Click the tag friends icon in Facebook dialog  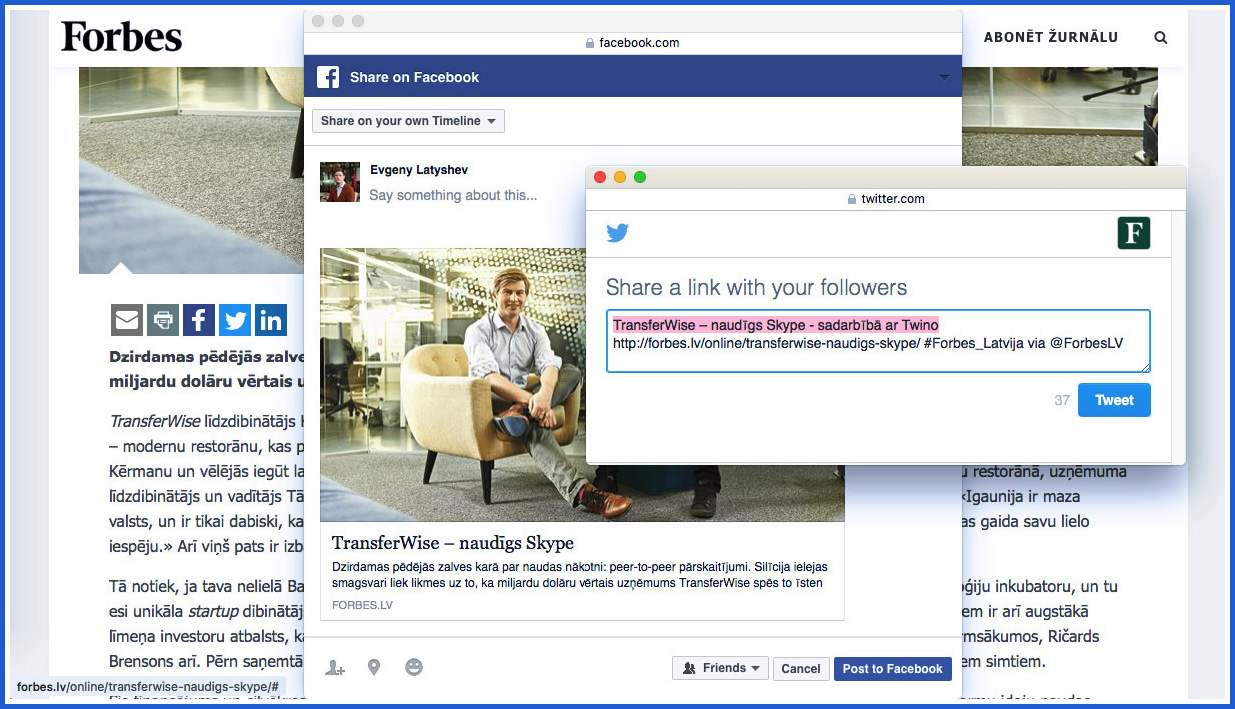click(335, 667)
